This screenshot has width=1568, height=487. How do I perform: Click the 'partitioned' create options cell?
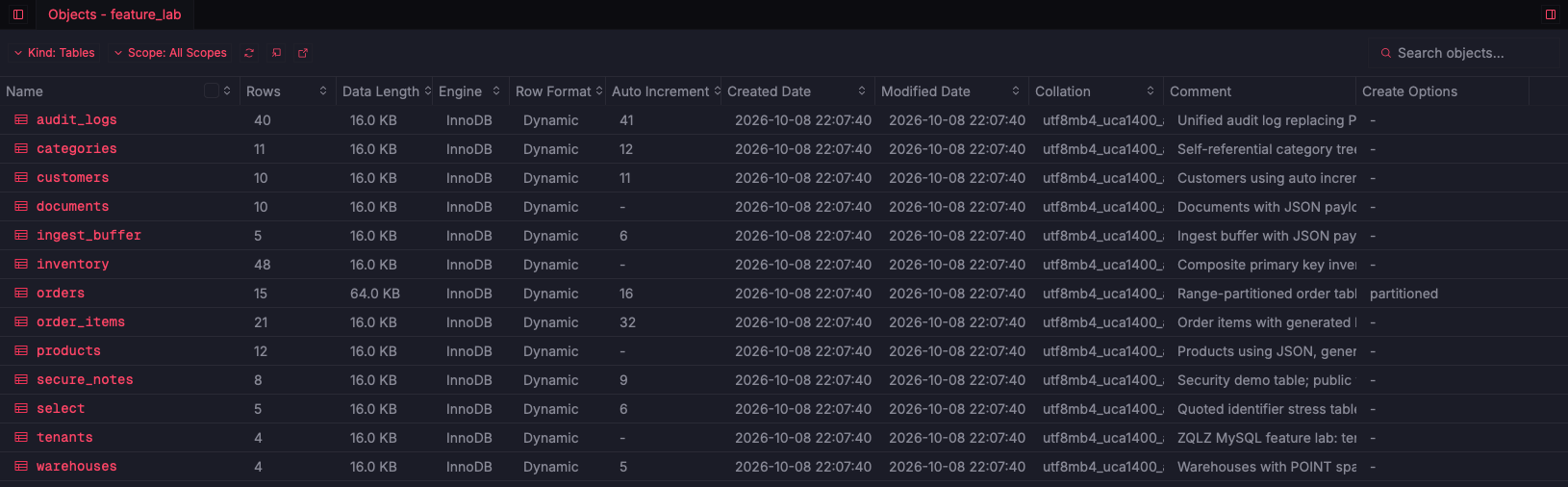click(1404, 294)
